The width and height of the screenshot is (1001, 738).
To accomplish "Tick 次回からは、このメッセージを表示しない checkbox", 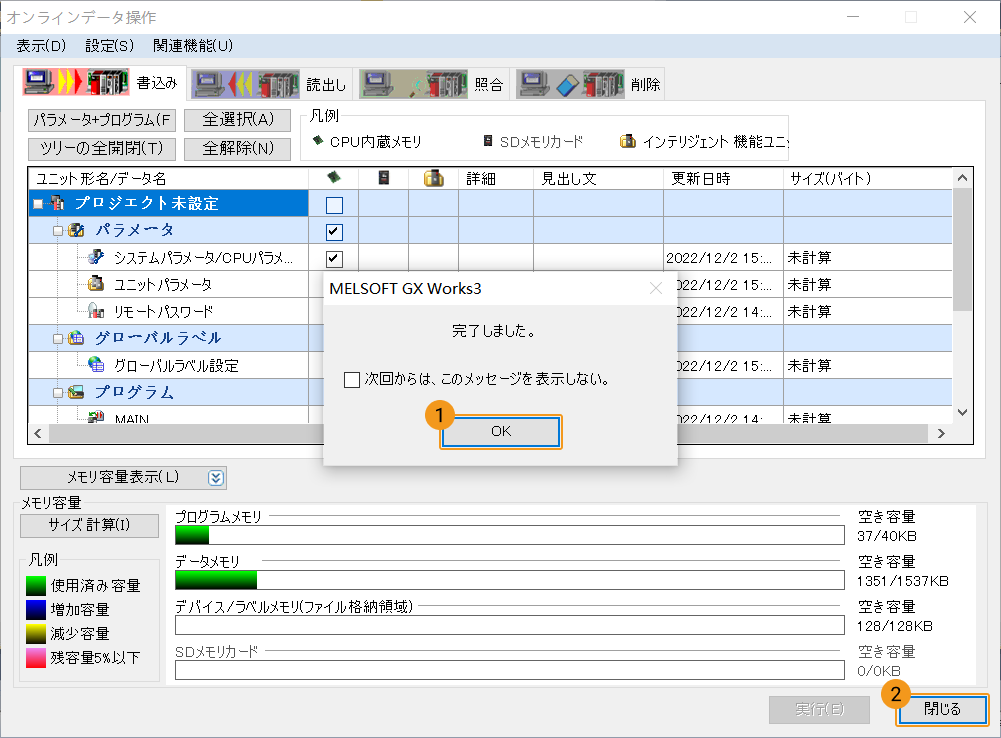I will pyautogui.click(x=352, y=380).
